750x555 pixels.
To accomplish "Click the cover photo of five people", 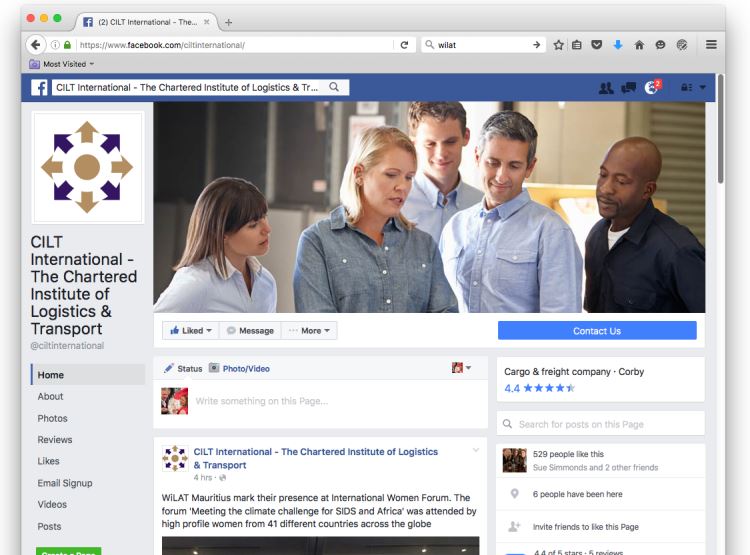I will click(429, 207).
